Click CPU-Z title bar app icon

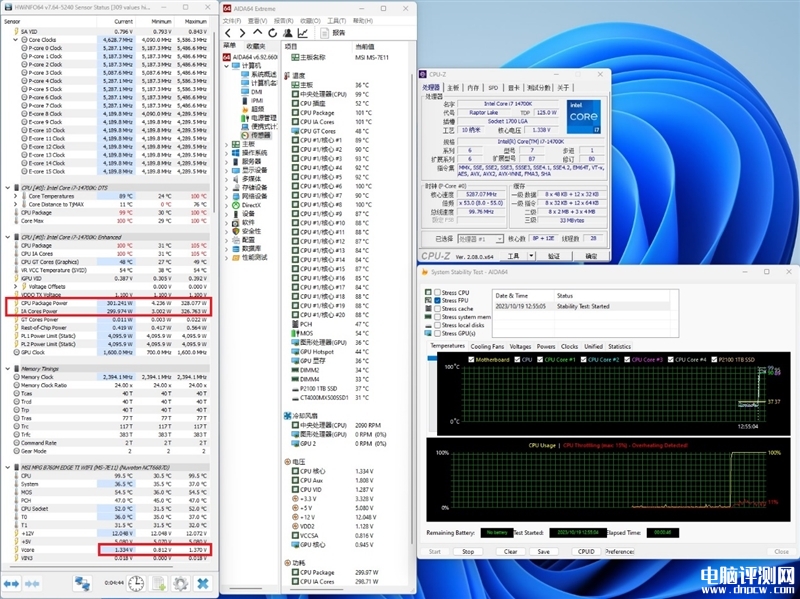[422, 74]
